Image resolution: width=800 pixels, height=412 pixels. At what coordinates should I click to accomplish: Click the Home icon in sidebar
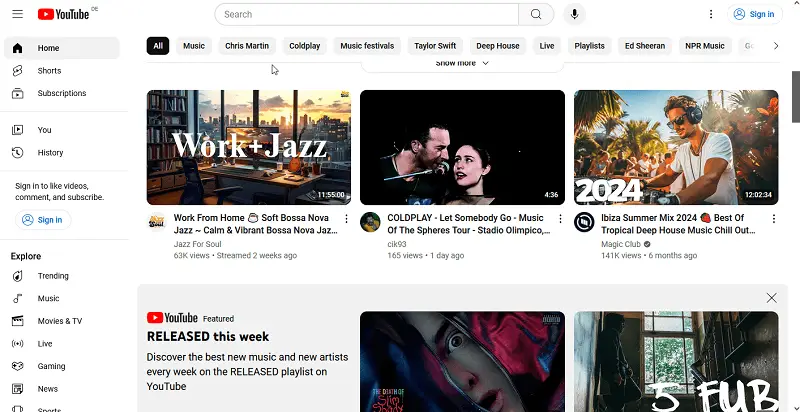click(17, 48)
